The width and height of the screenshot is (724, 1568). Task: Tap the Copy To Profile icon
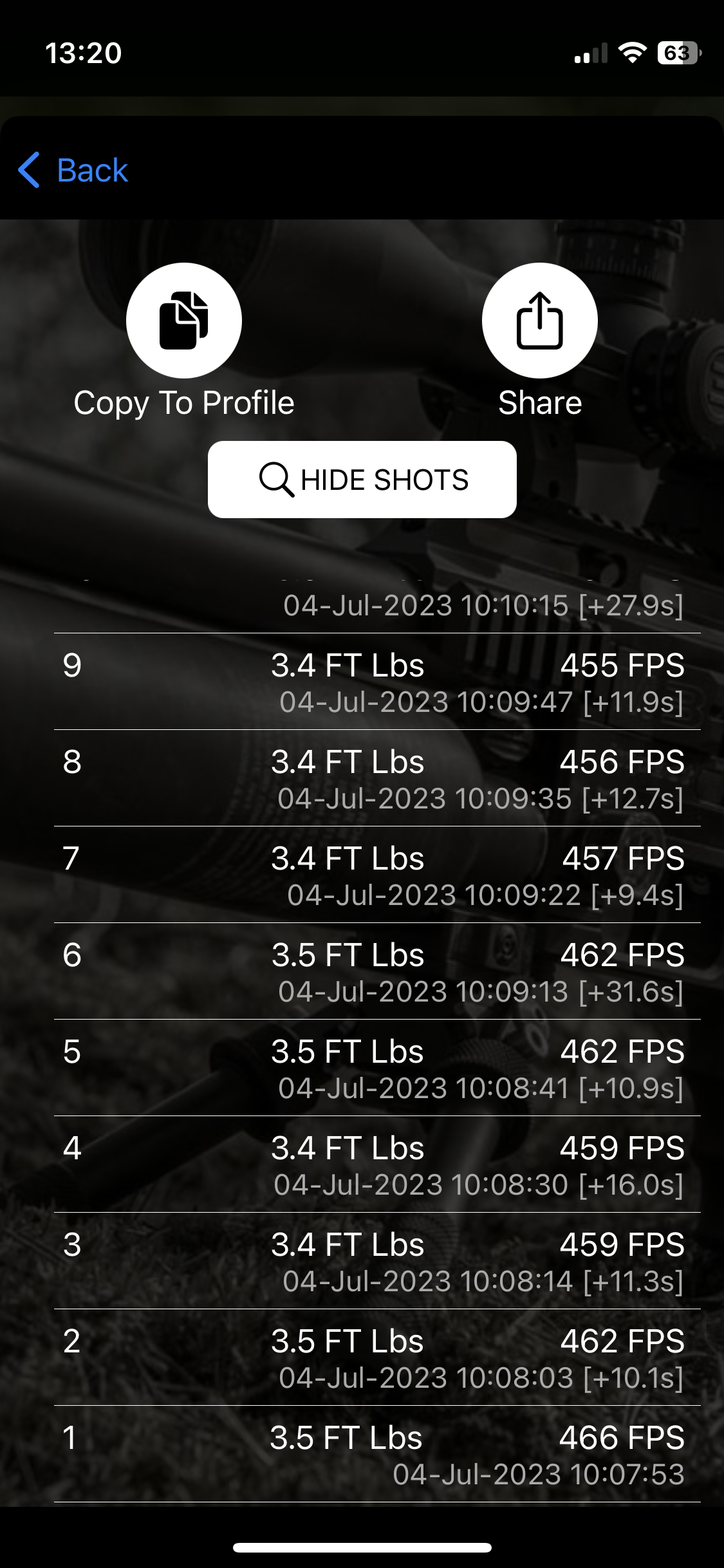(184, 320)
